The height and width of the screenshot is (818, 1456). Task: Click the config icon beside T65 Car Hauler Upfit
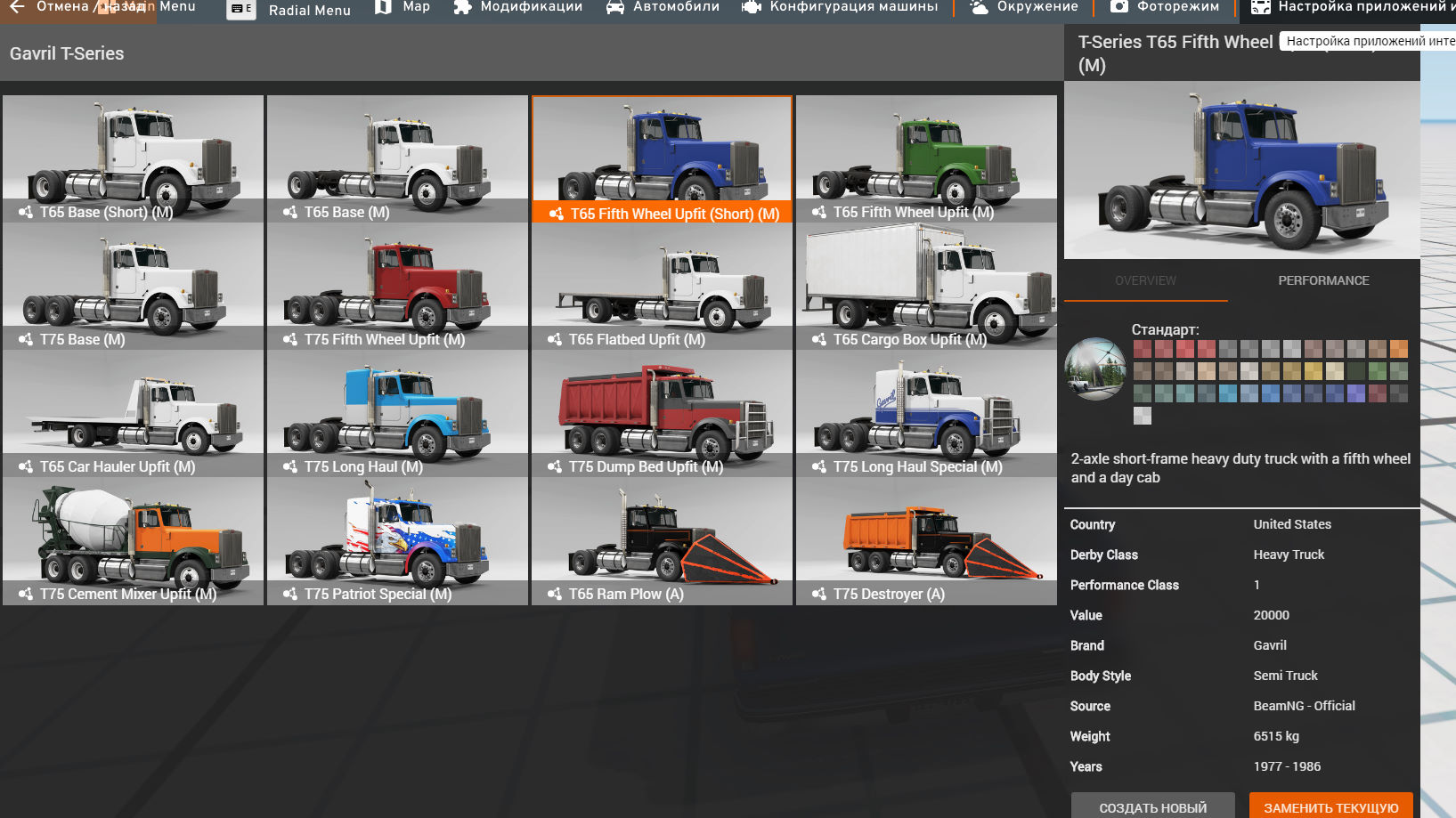point(26,466)
